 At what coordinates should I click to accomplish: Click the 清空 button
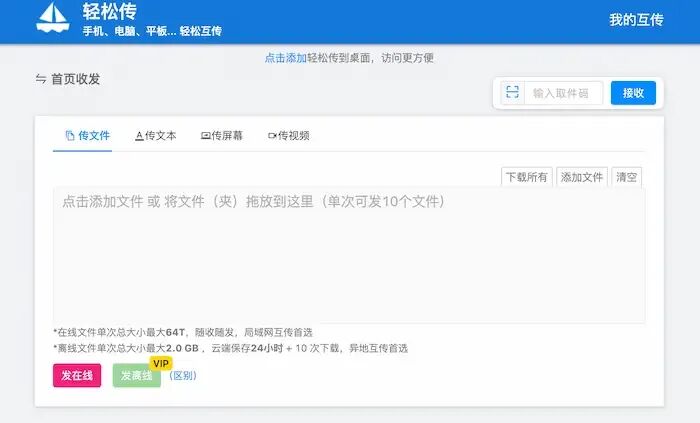626,177
